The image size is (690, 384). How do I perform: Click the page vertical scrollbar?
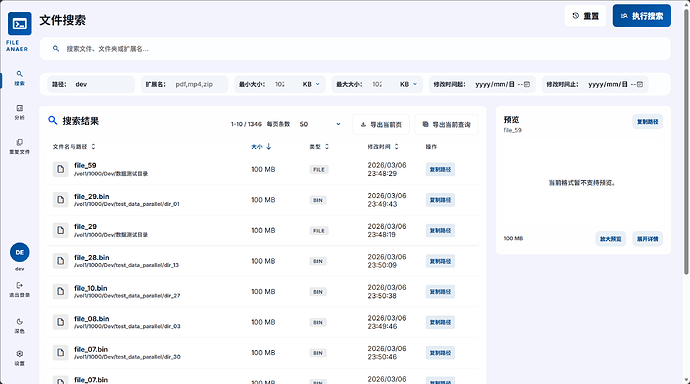(x=686, y=141)
